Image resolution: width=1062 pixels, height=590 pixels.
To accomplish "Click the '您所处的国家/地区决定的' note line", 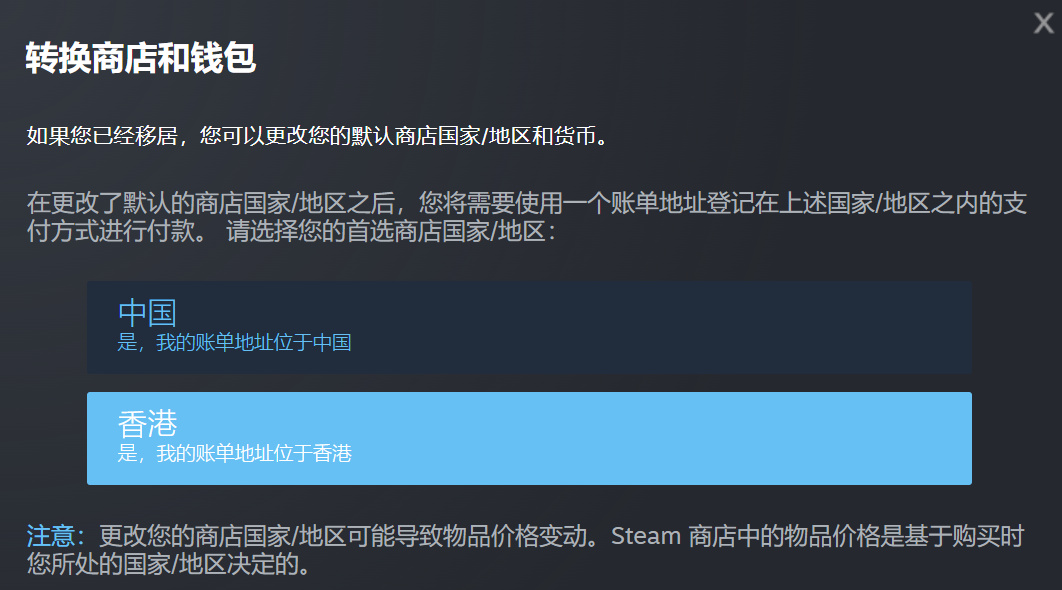I will coord(165,564).
